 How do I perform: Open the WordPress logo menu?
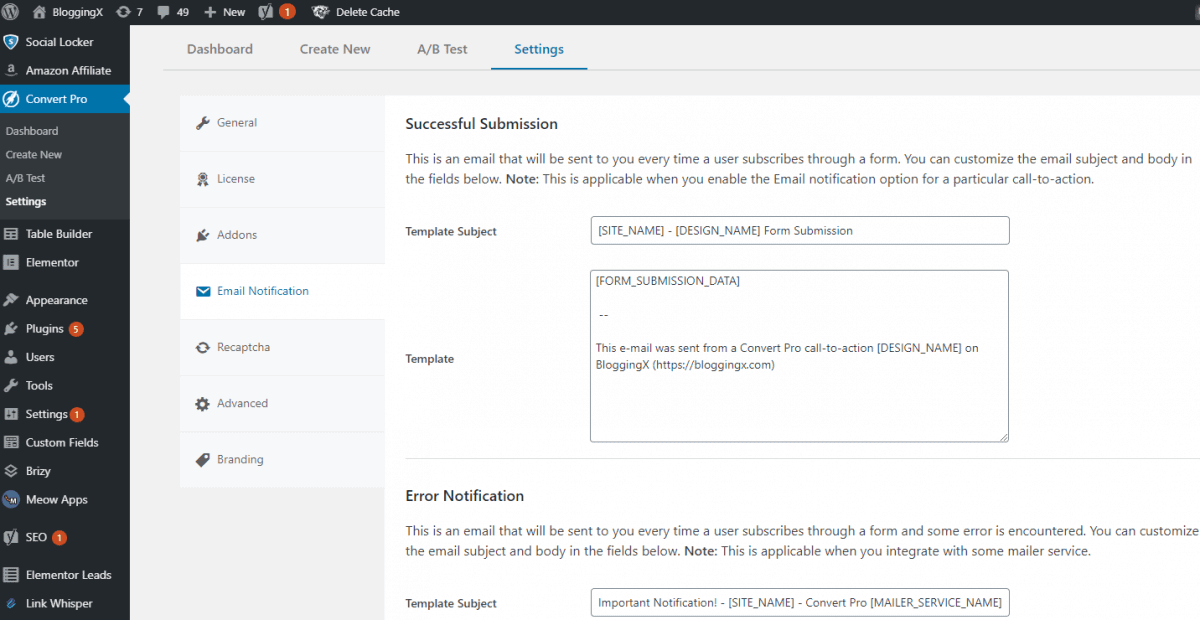pos(12,12)
